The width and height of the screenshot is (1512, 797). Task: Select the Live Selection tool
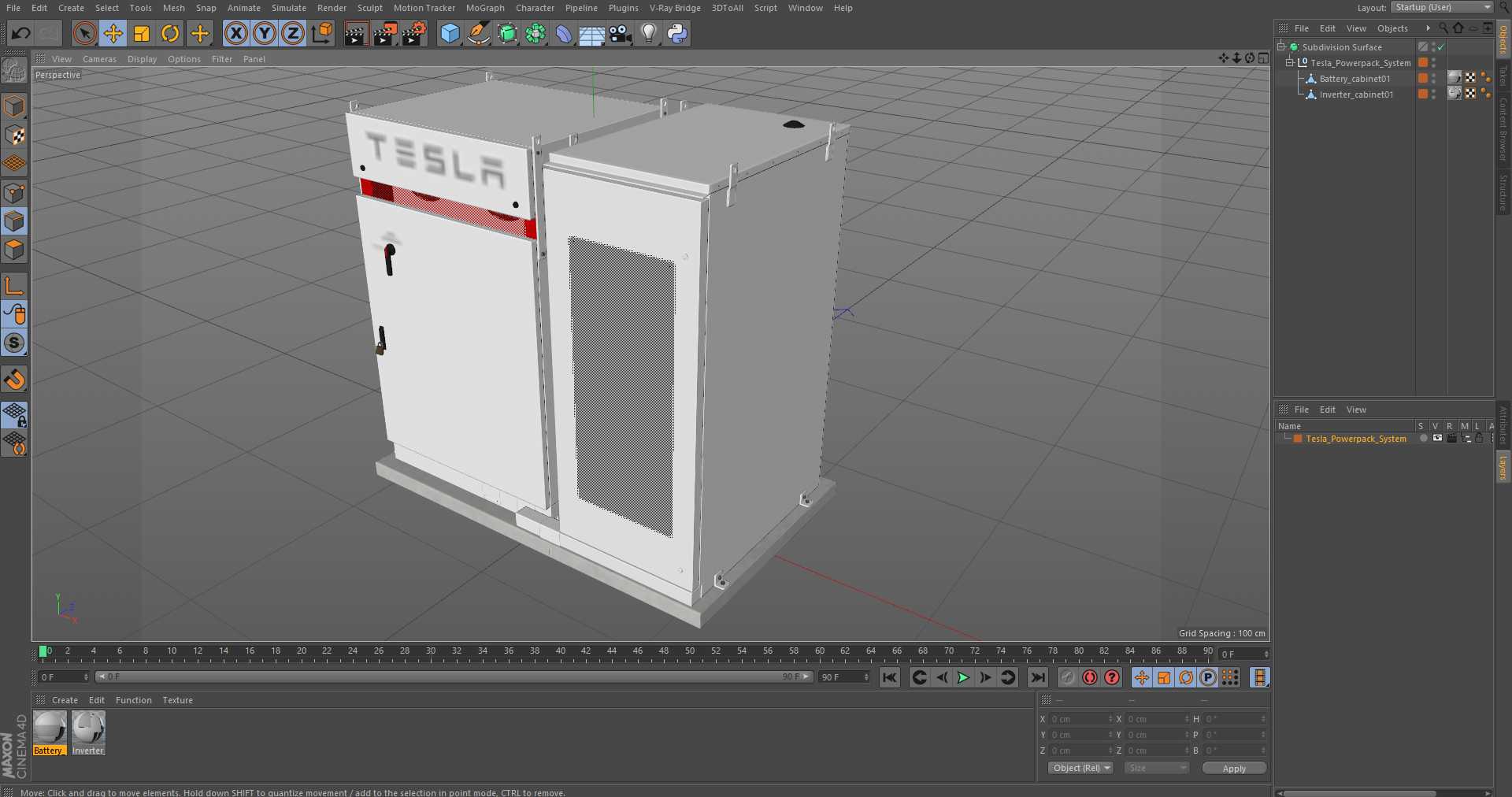[x=84, y=33]
